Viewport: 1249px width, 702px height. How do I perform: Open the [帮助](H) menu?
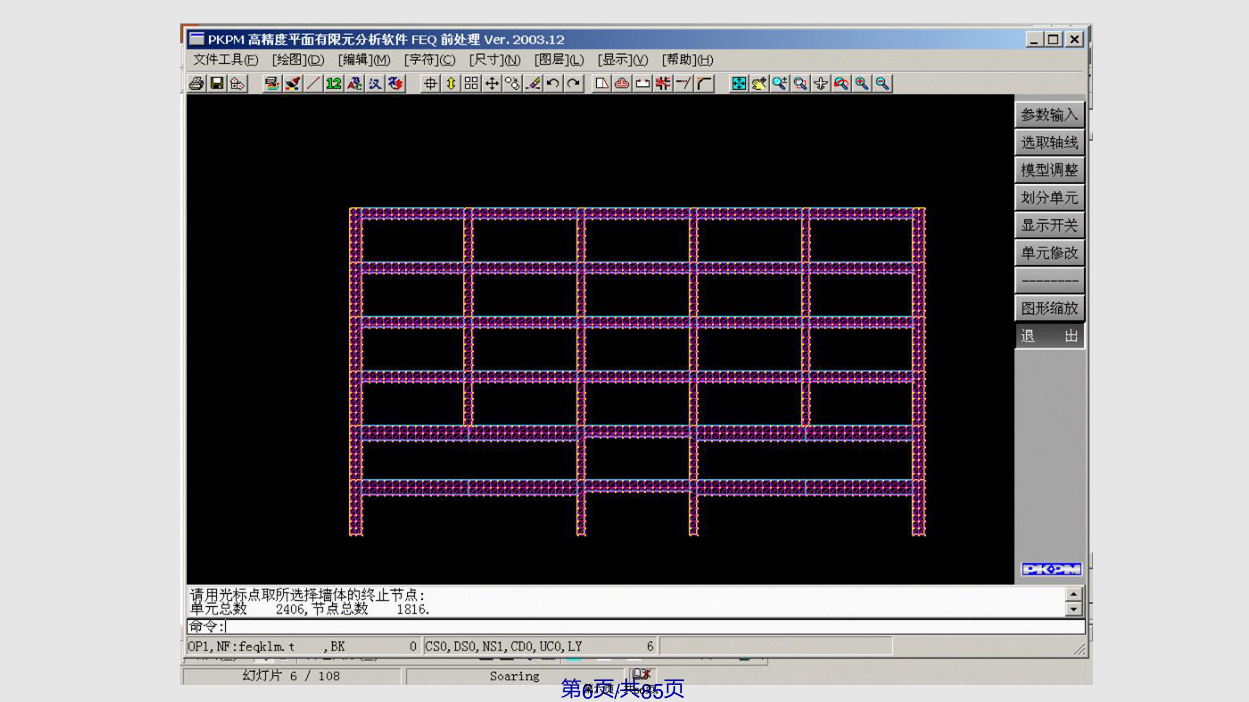pyautogui.click(x=688, y=60)
